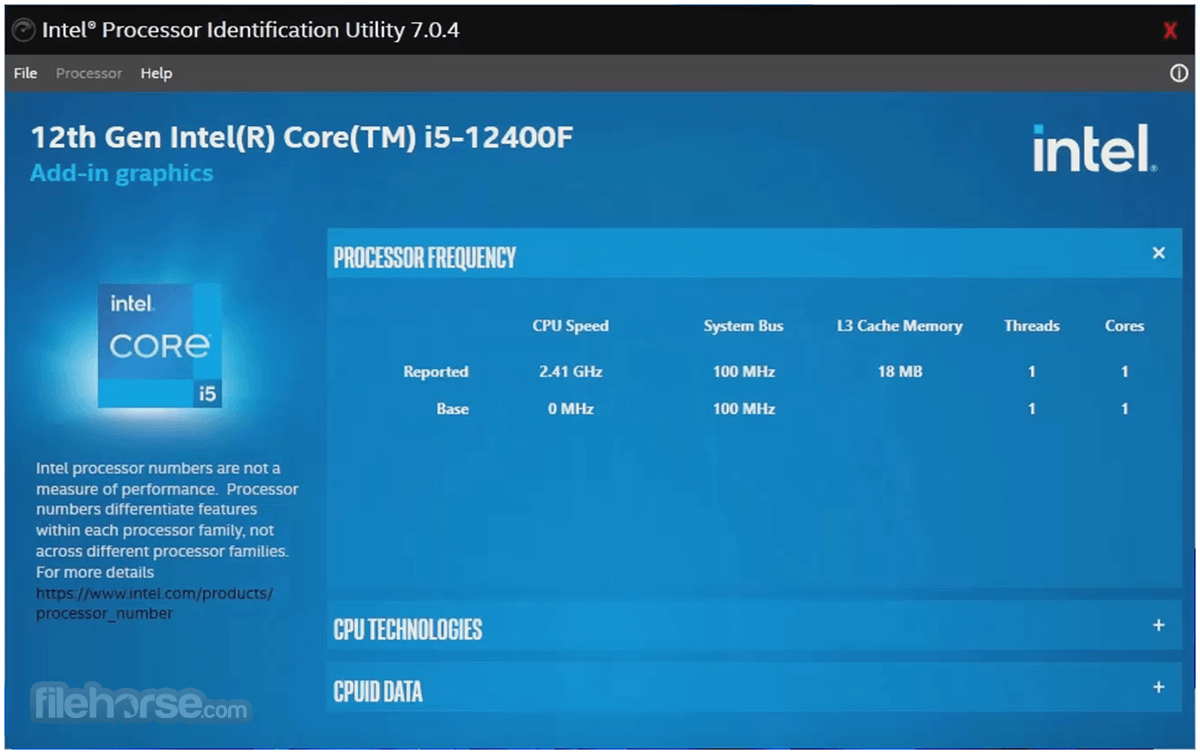Click the info icon in menu bar
This screenshot has width=1200, height=754.
click(1178, 73)
